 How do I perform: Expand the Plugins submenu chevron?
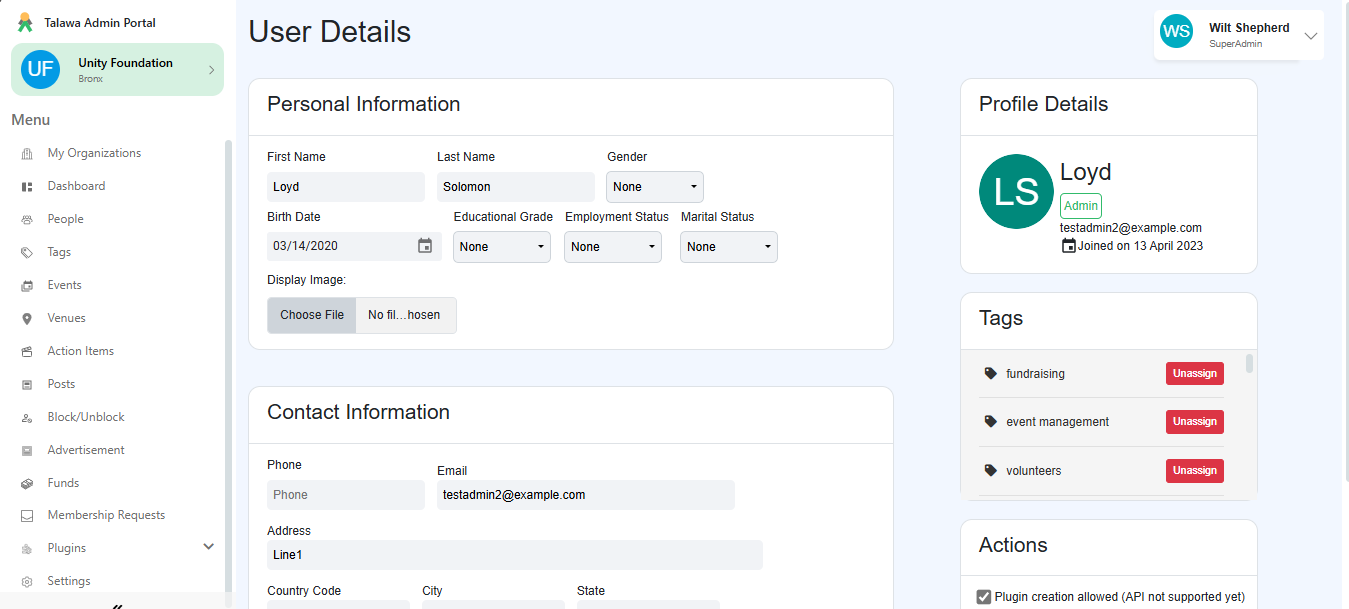pos(209,547)
